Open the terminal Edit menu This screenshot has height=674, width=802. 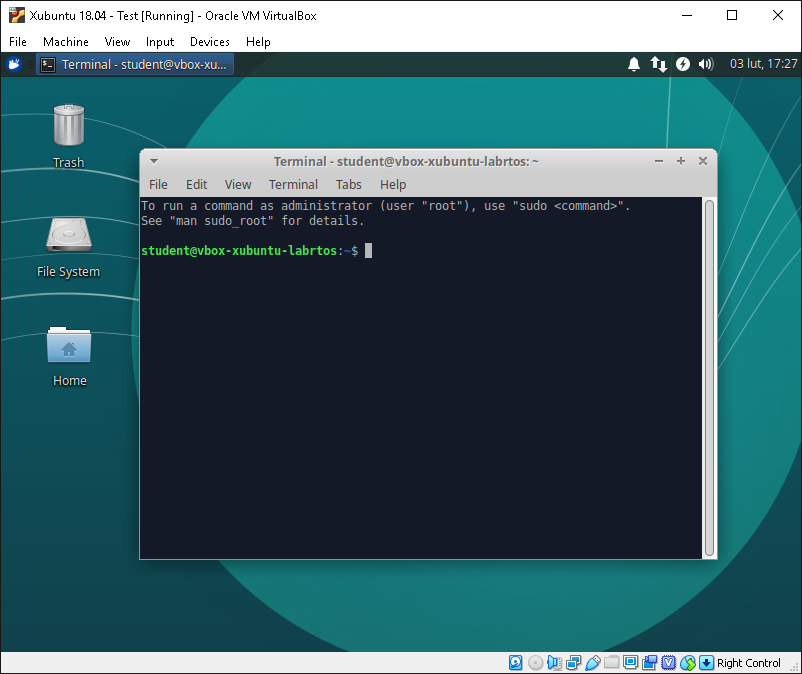click(196, 185)
